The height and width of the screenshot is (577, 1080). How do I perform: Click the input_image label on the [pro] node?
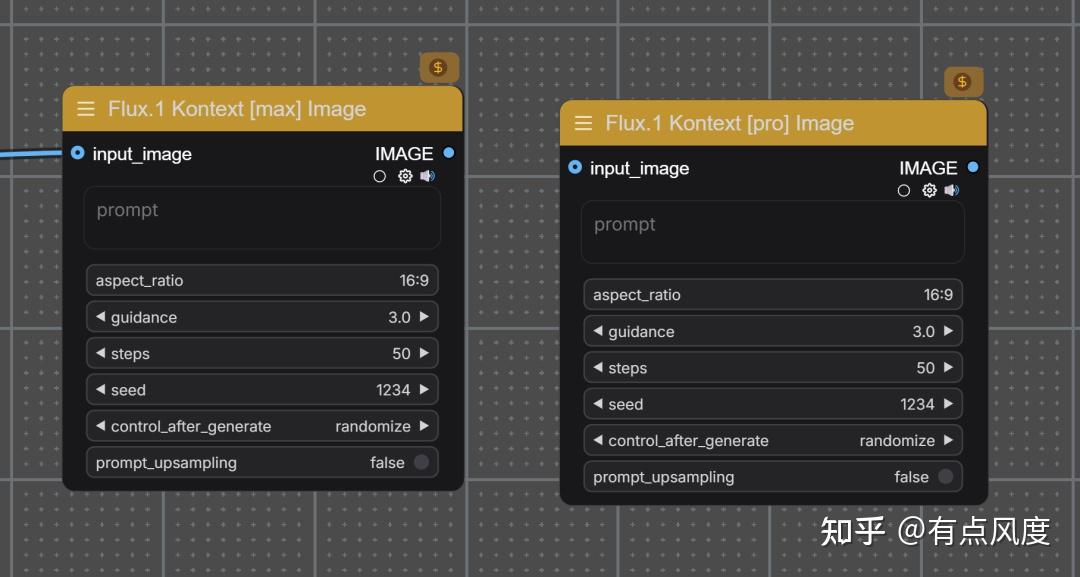click(x=640, y=169)
